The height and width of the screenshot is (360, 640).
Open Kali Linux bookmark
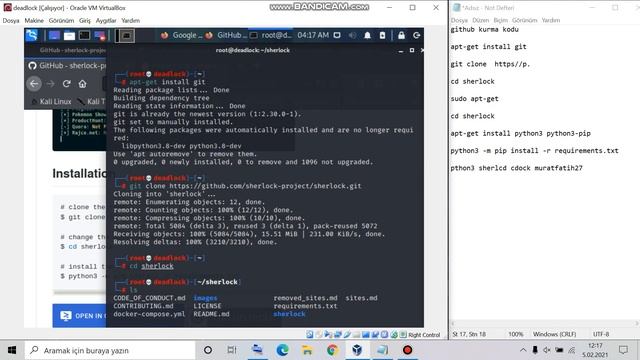coord(51,101)
